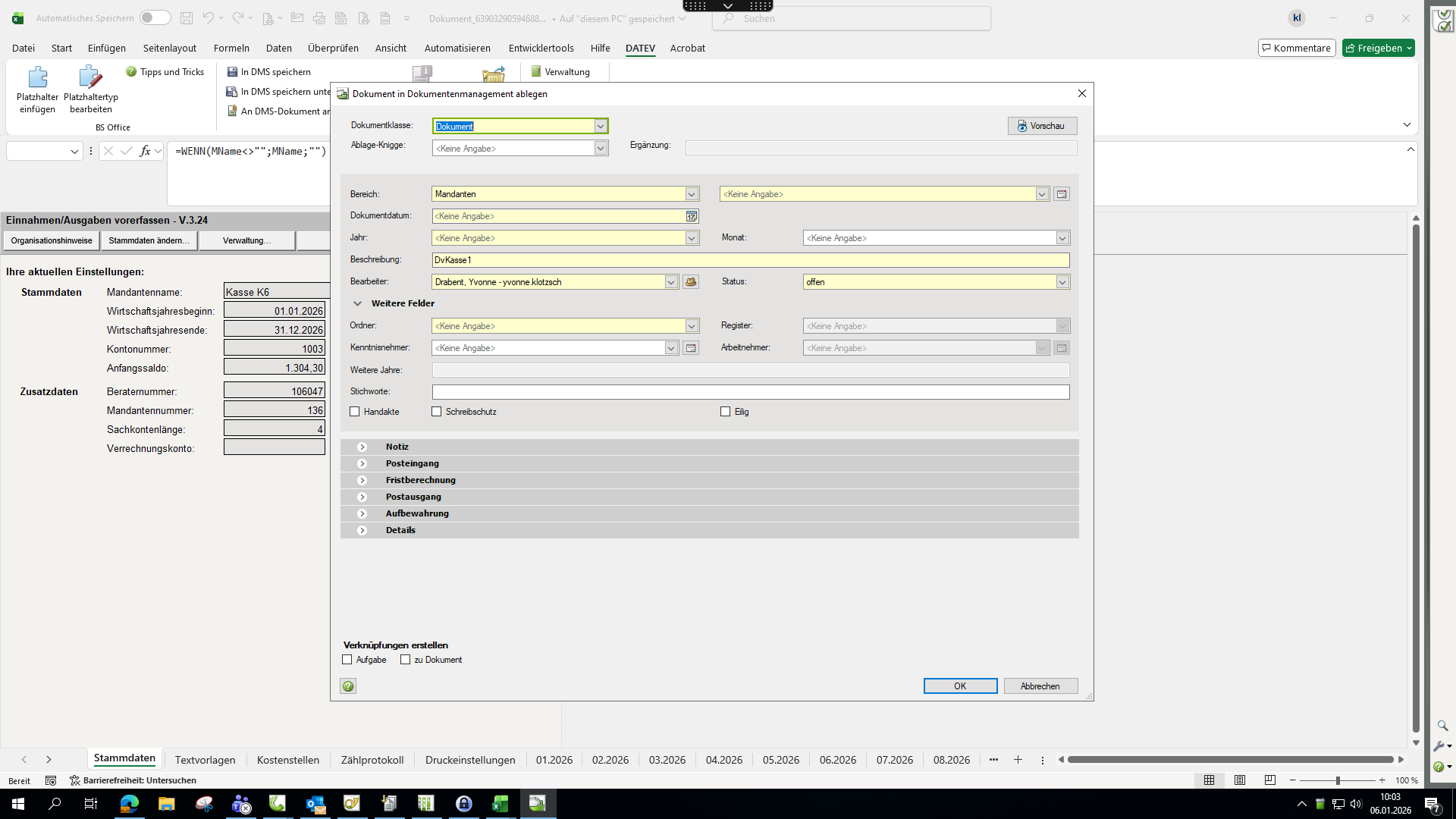Tick the Schreibschutz checkbox

point(437,412)
